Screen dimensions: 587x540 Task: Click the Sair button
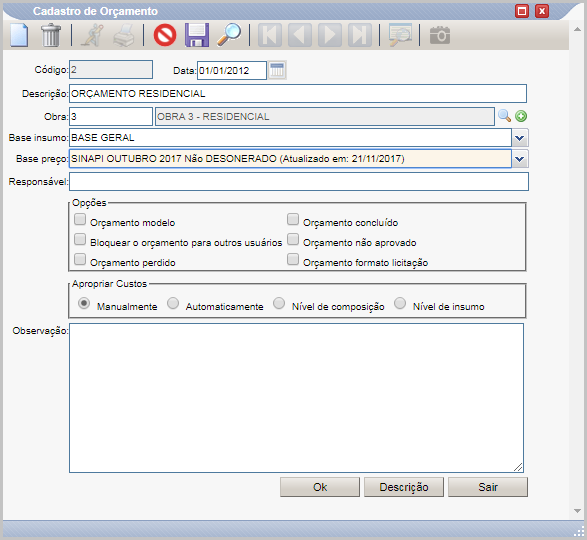click(488, 487)
